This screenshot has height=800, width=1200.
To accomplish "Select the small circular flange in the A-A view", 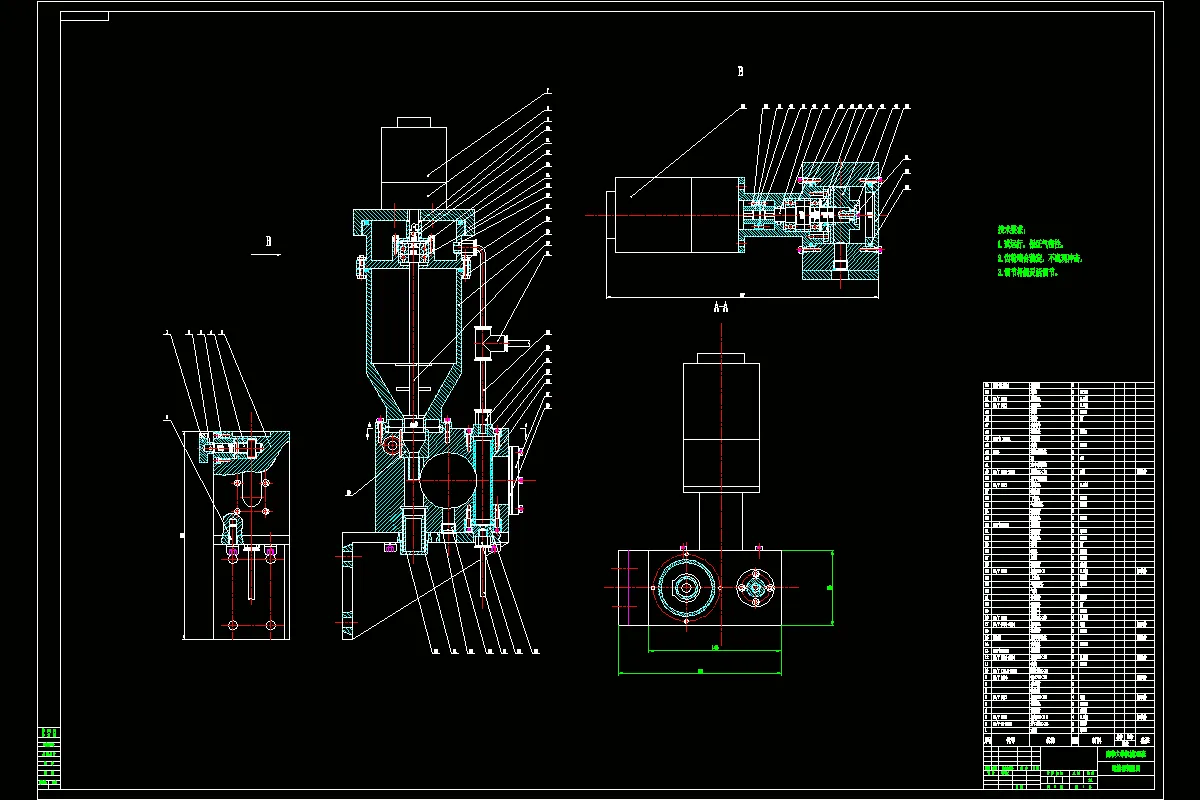I will pyautogui.click(x=755, y=587).
